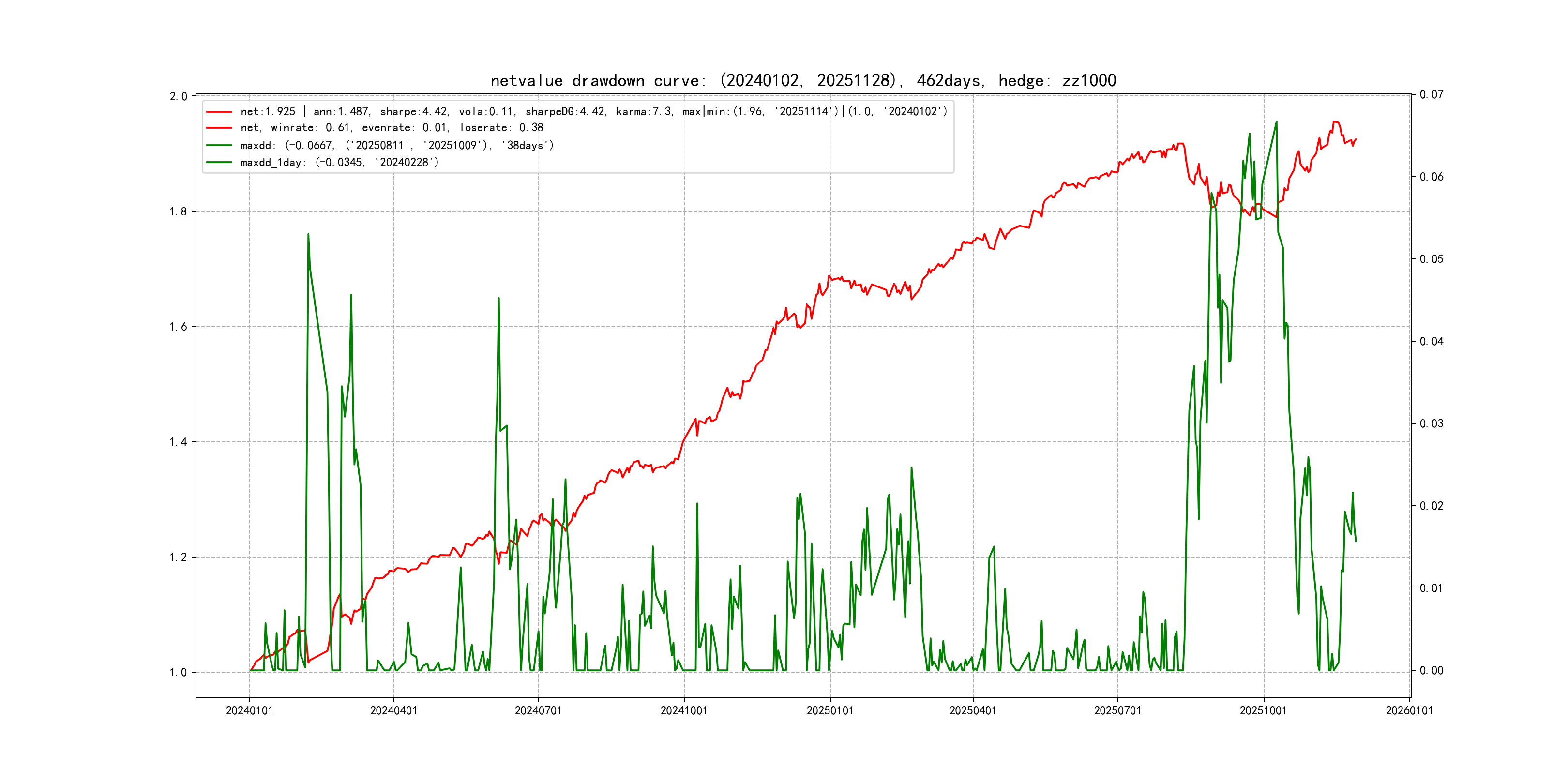Click green swatch beside maxdd legend entry
This screenshot has width=1568, height=784.
[219, 146]
